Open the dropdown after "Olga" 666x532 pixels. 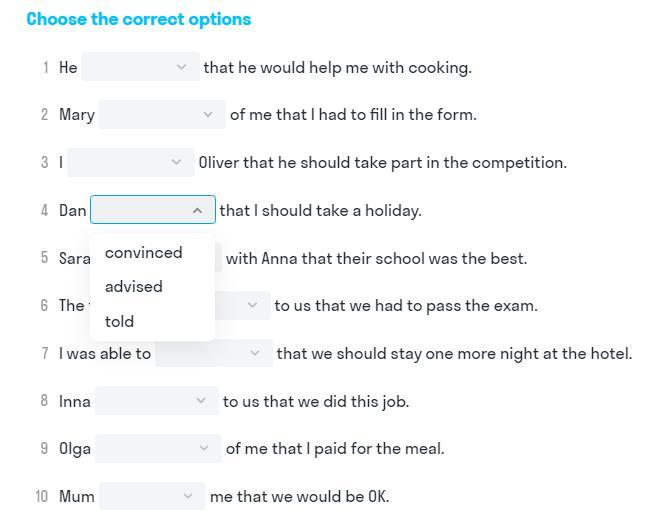[x=158, y=448]
